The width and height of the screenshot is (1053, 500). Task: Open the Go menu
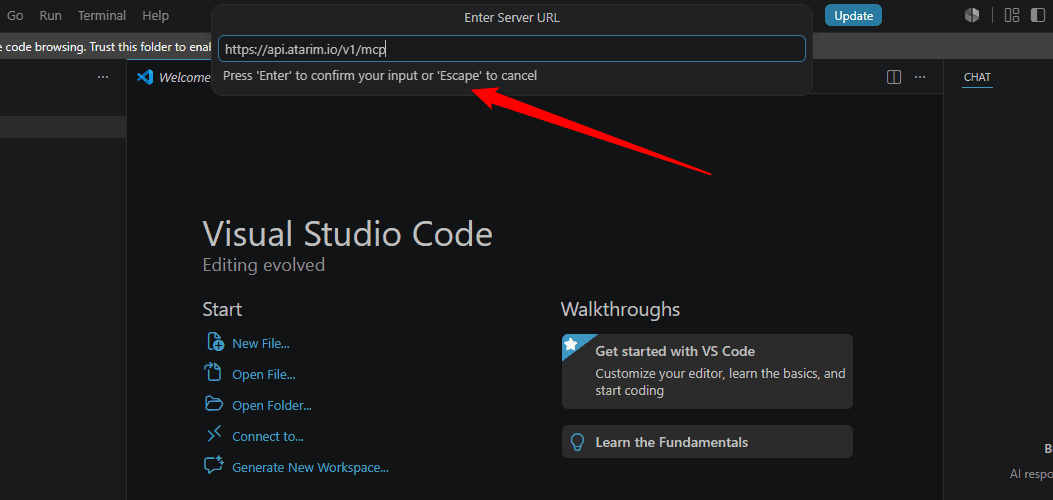(15, 15)
